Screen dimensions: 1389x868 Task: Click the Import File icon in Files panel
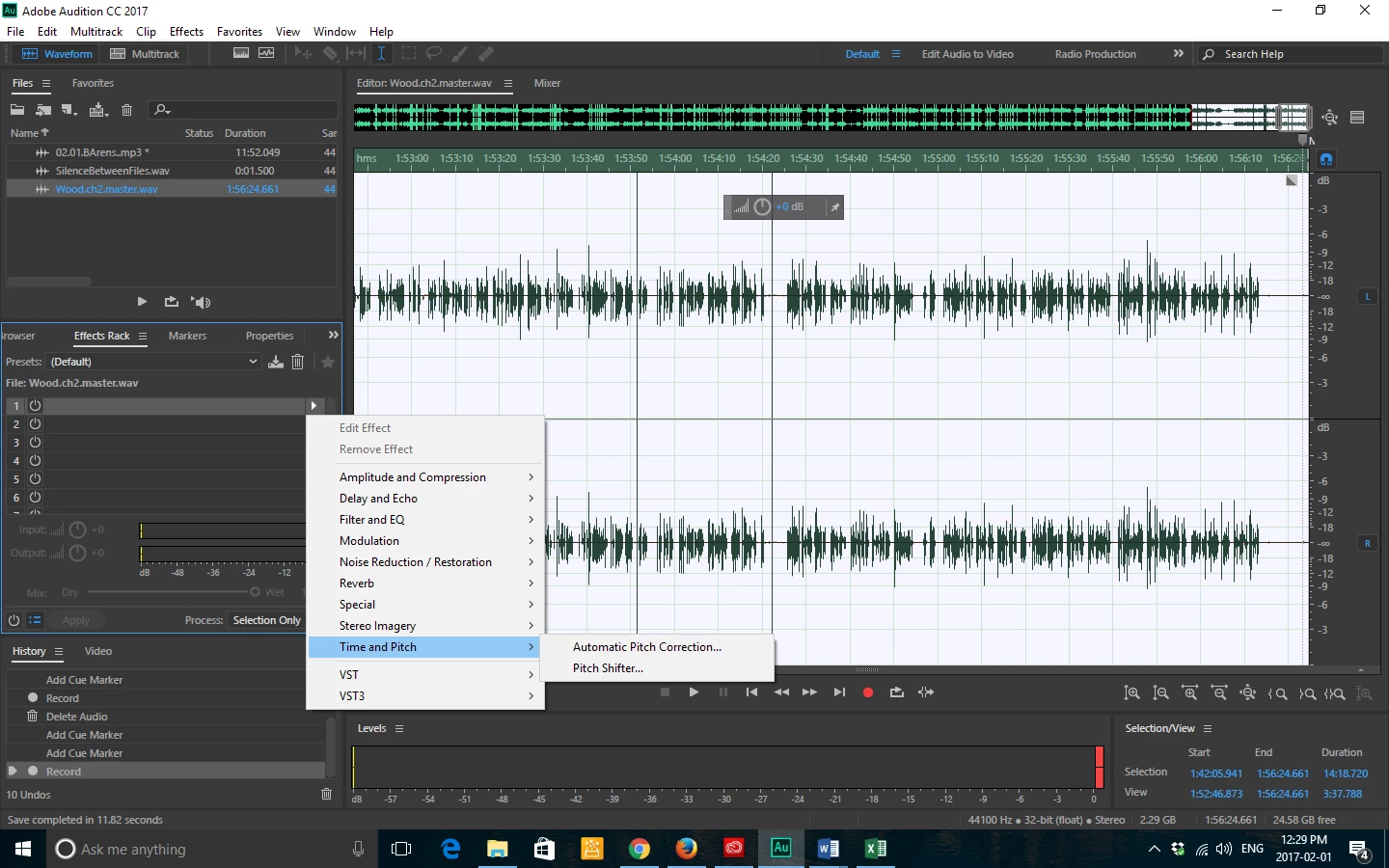(43, 110)
